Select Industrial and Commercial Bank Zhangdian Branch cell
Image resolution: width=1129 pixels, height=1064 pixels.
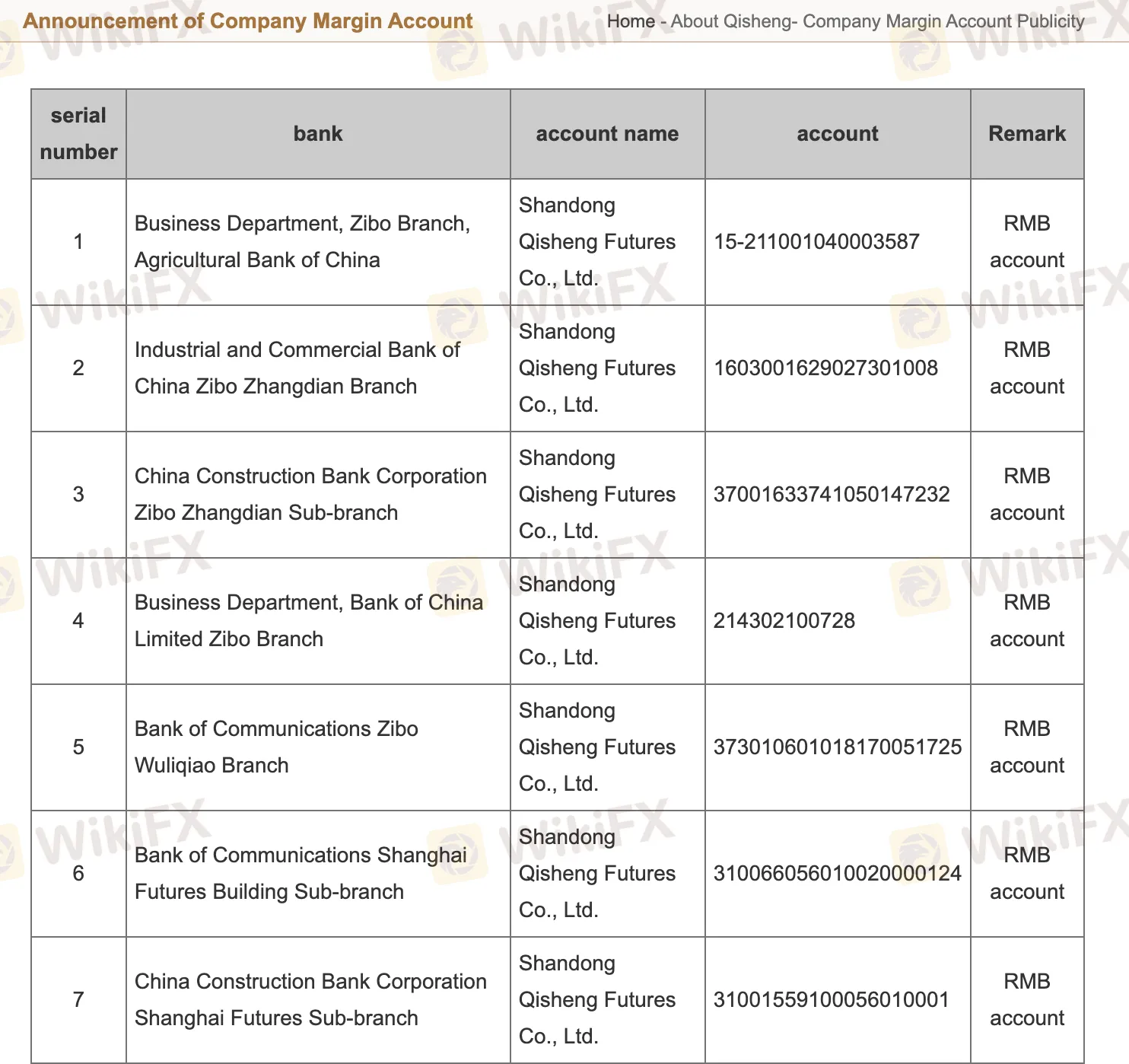point(297,368)
